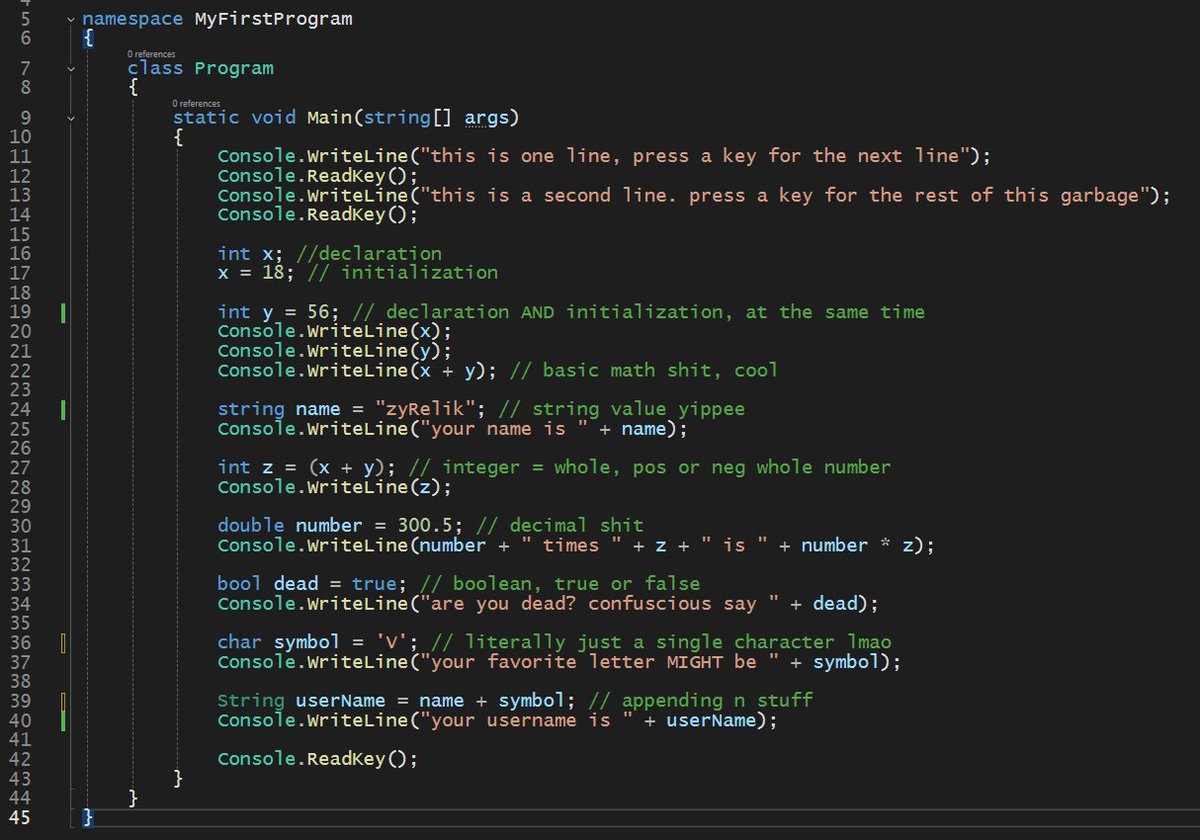Click the value '18' on line 17
The image size is (1200, 840).
[x=273, y=273]
